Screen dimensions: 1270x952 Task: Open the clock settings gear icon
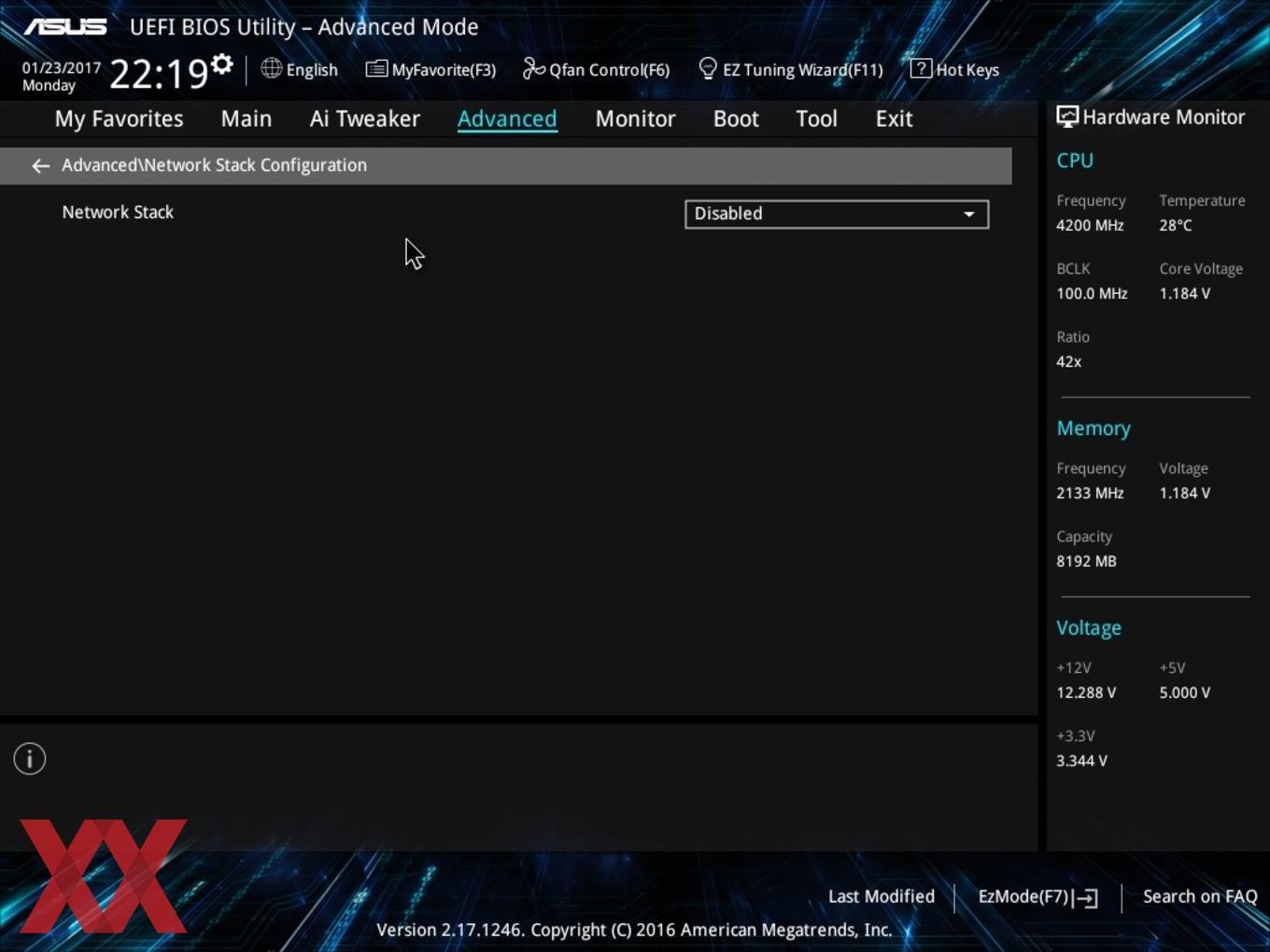(x=222, y=64)
